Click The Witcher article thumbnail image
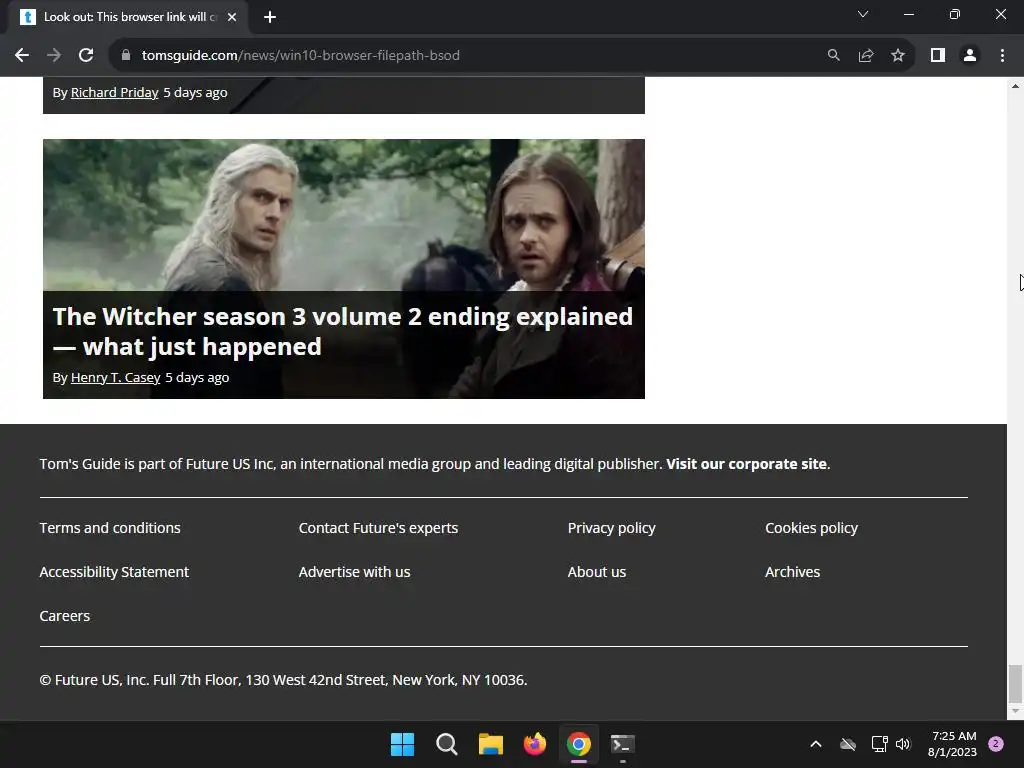This screenshot has width=1024, height=768. click(x=344, y=215)
